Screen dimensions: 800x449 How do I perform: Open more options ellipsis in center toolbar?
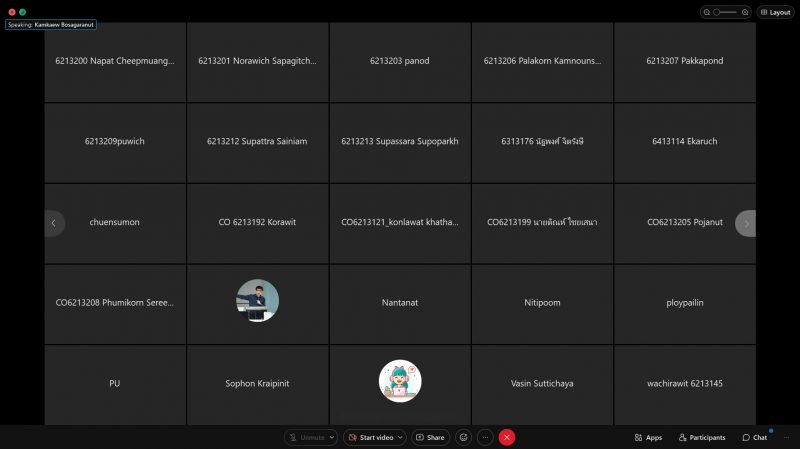[485, 437]
